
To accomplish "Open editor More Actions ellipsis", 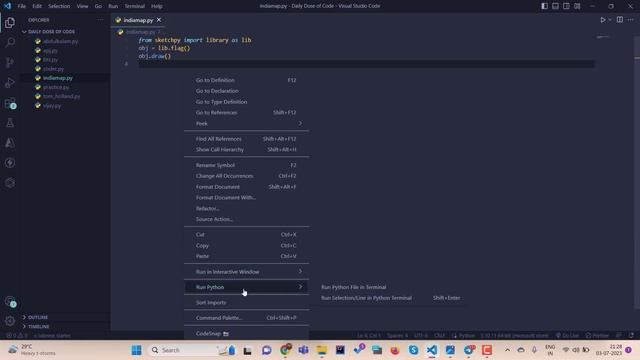I will coord(631,20).
